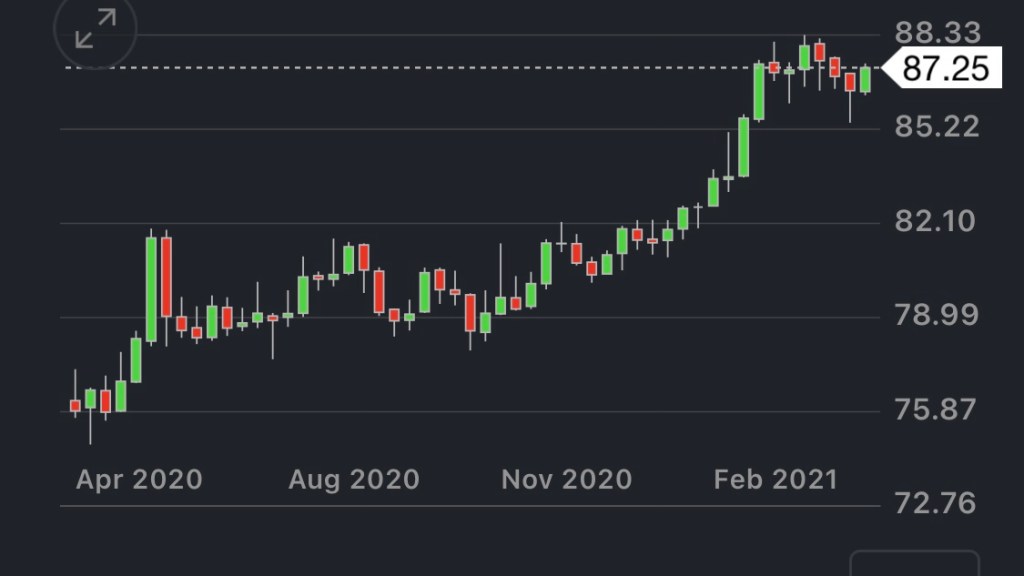Image resolution: width=1024 pixels, height=576 pixels.
Task: Tap the partially visible button at bottom right
Action: (914, 563)
